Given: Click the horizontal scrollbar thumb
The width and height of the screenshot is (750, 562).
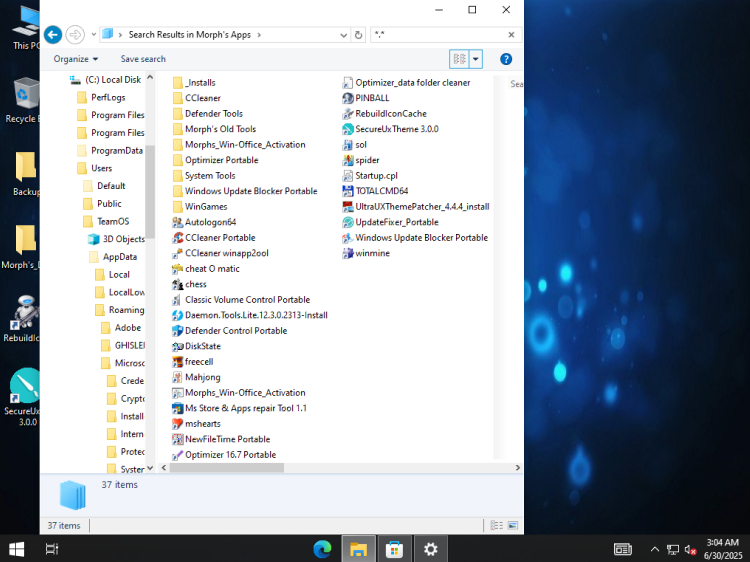Looking at the screenshot, I should [x=227, y=468].
